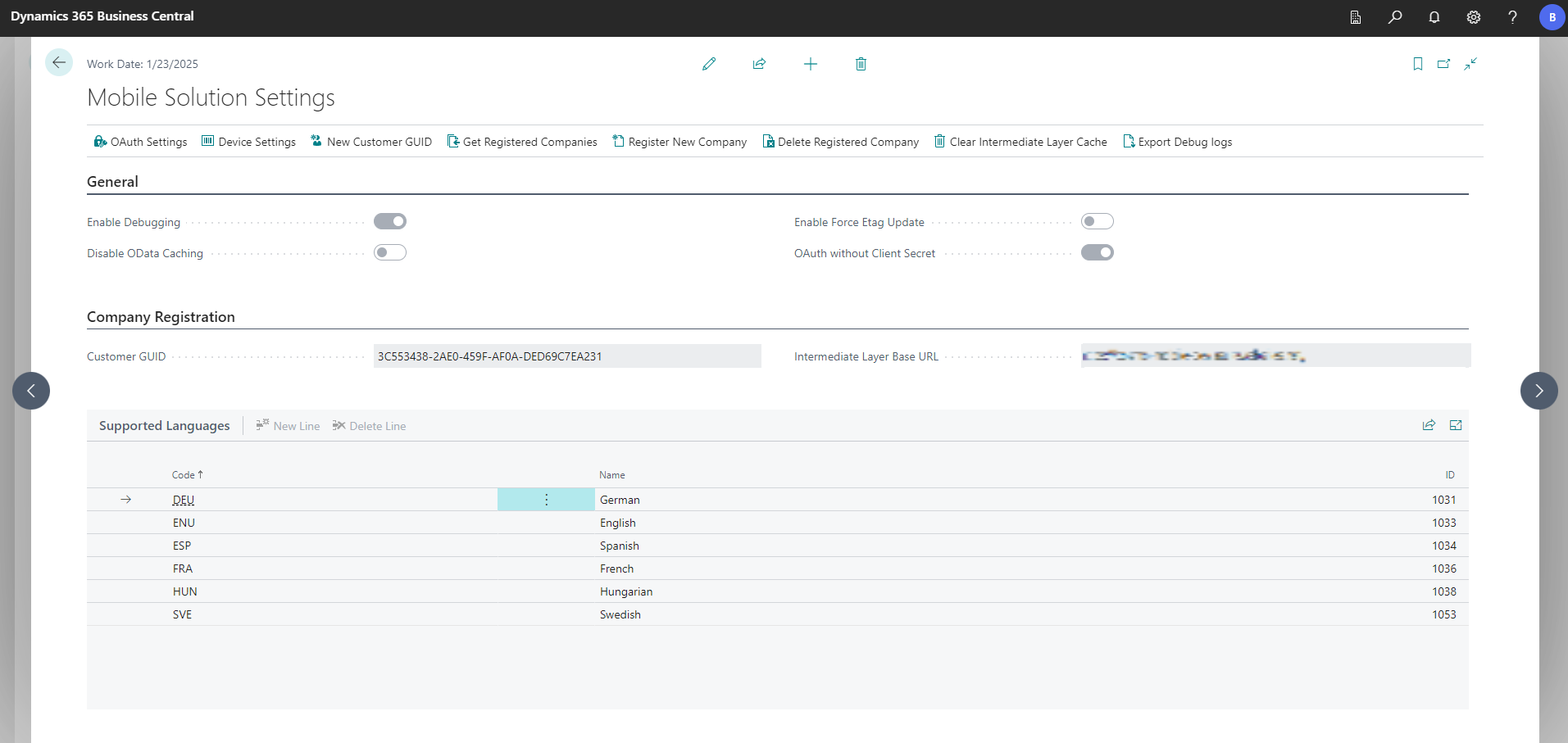Toggle Enable Debugging switch
The height and width of the screenshot is (743, 1568).
point(390,221)
